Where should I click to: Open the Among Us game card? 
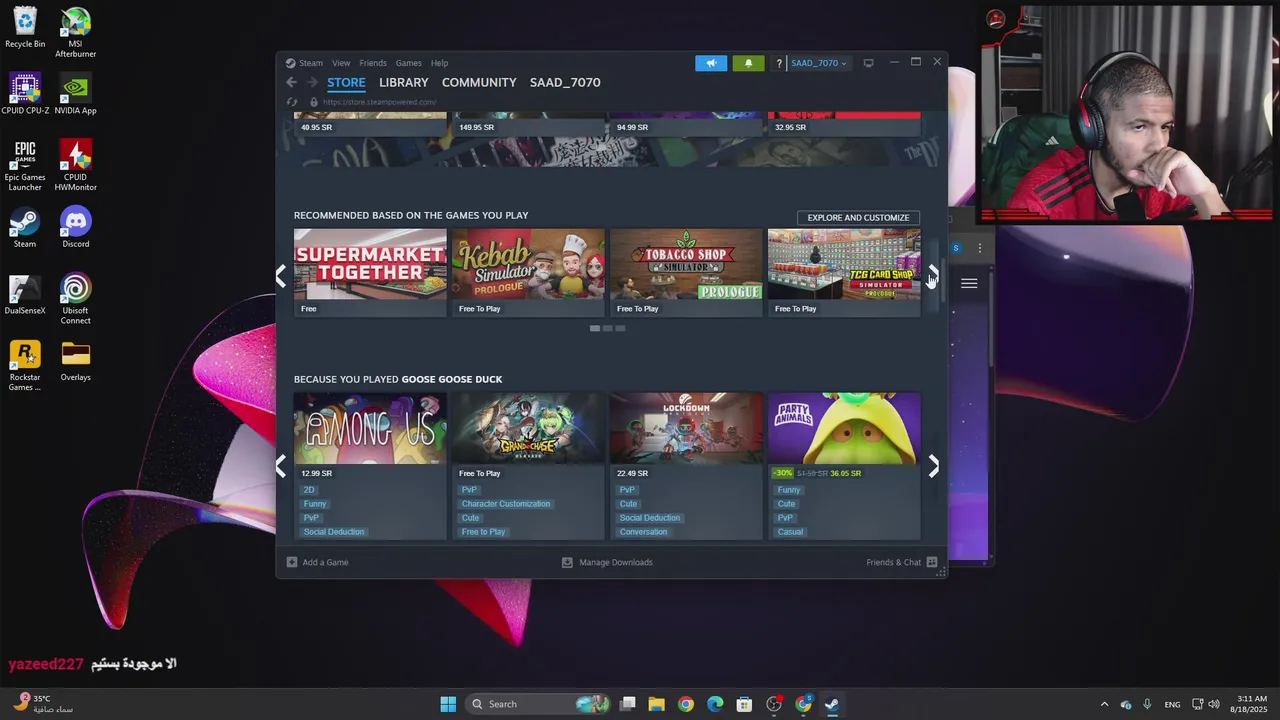click(370, 466)
